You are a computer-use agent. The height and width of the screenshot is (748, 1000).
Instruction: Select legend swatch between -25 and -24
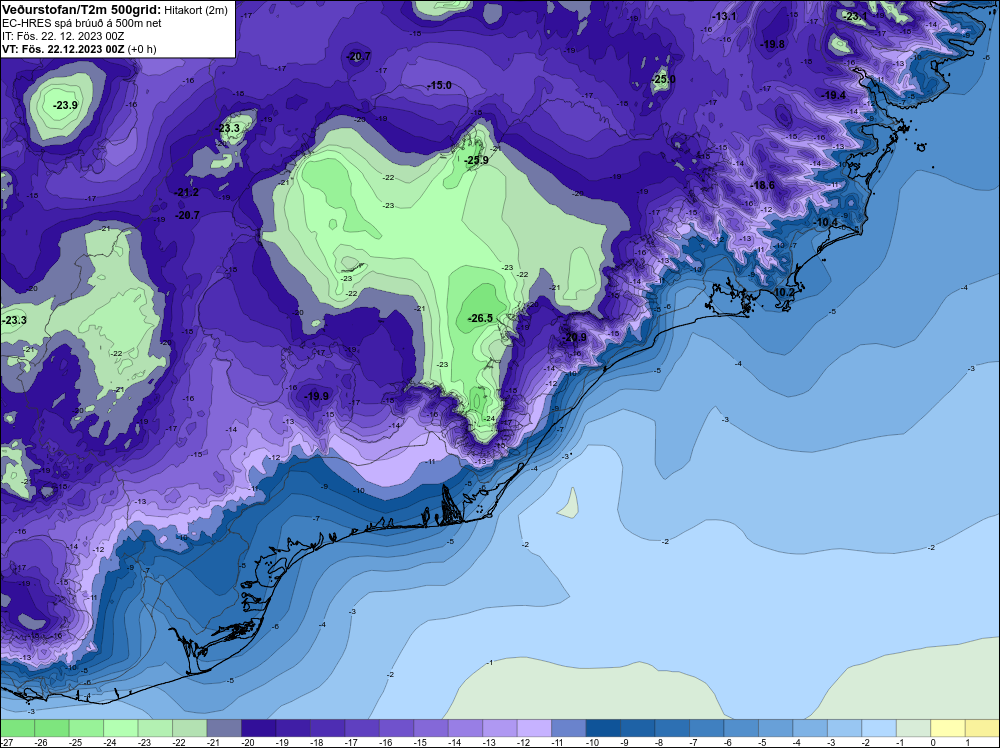(x=87, y=728)
